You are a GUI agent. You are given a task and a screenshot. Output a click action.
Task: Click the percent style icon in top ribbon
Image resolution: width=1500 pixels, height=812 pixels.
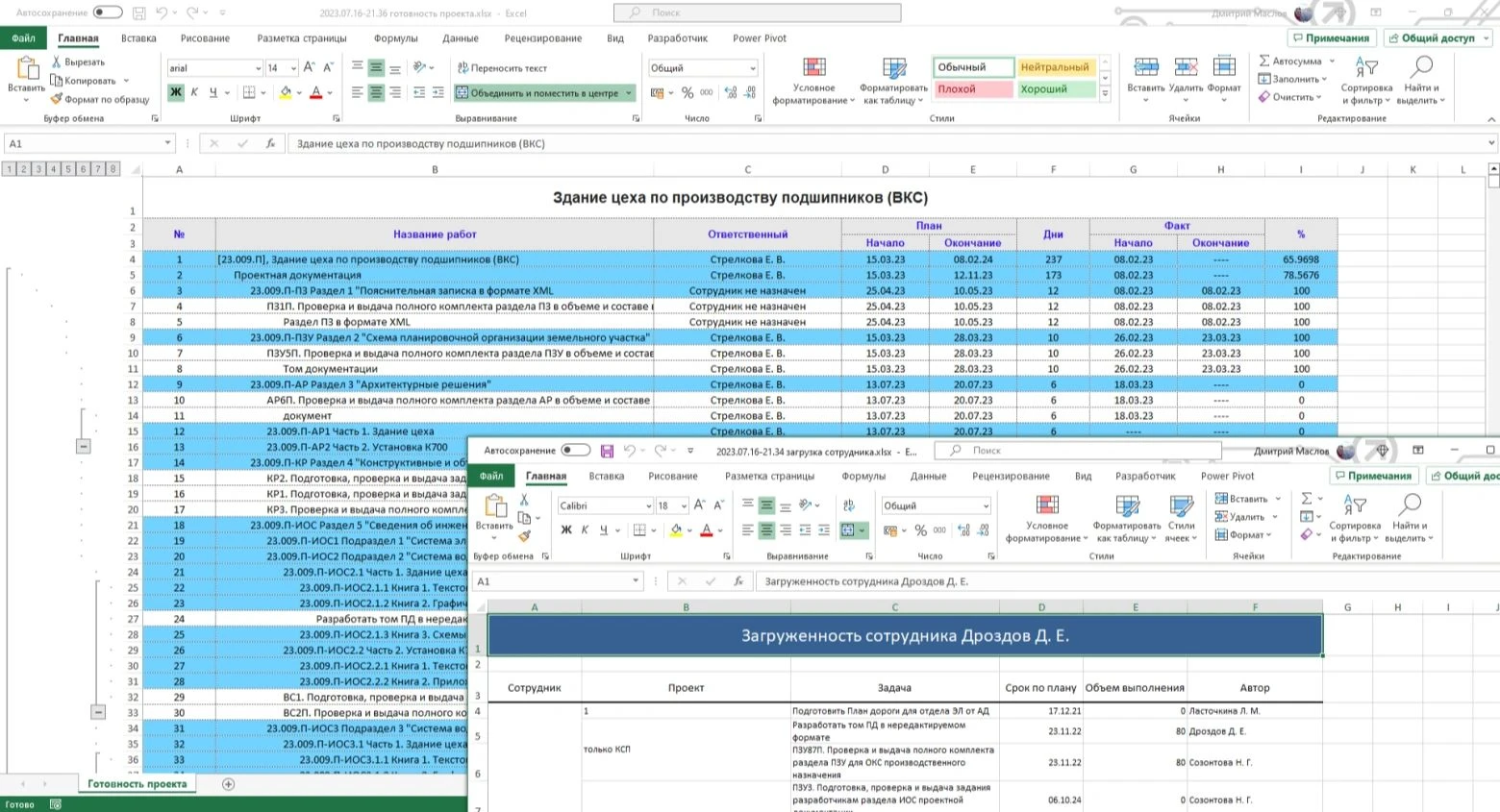[687, 92]
